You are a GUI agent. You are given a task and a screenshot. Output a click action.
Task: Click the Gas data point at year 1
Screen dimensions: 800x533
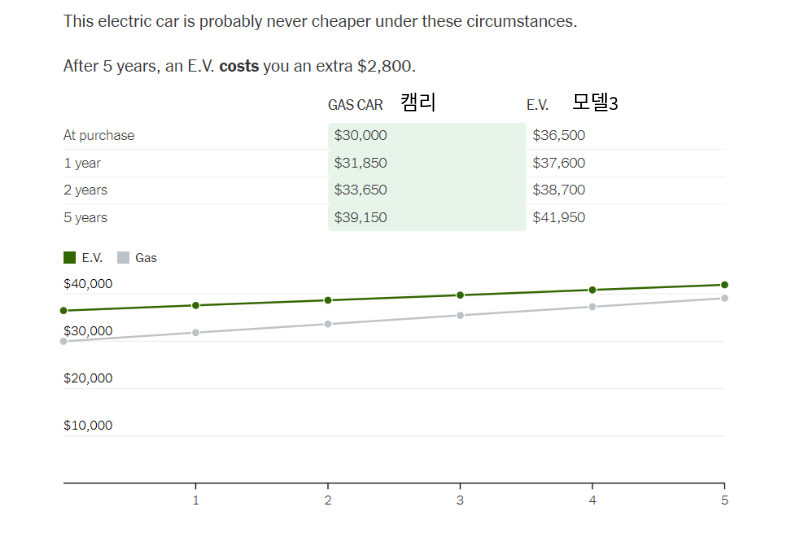pos(195,333)
